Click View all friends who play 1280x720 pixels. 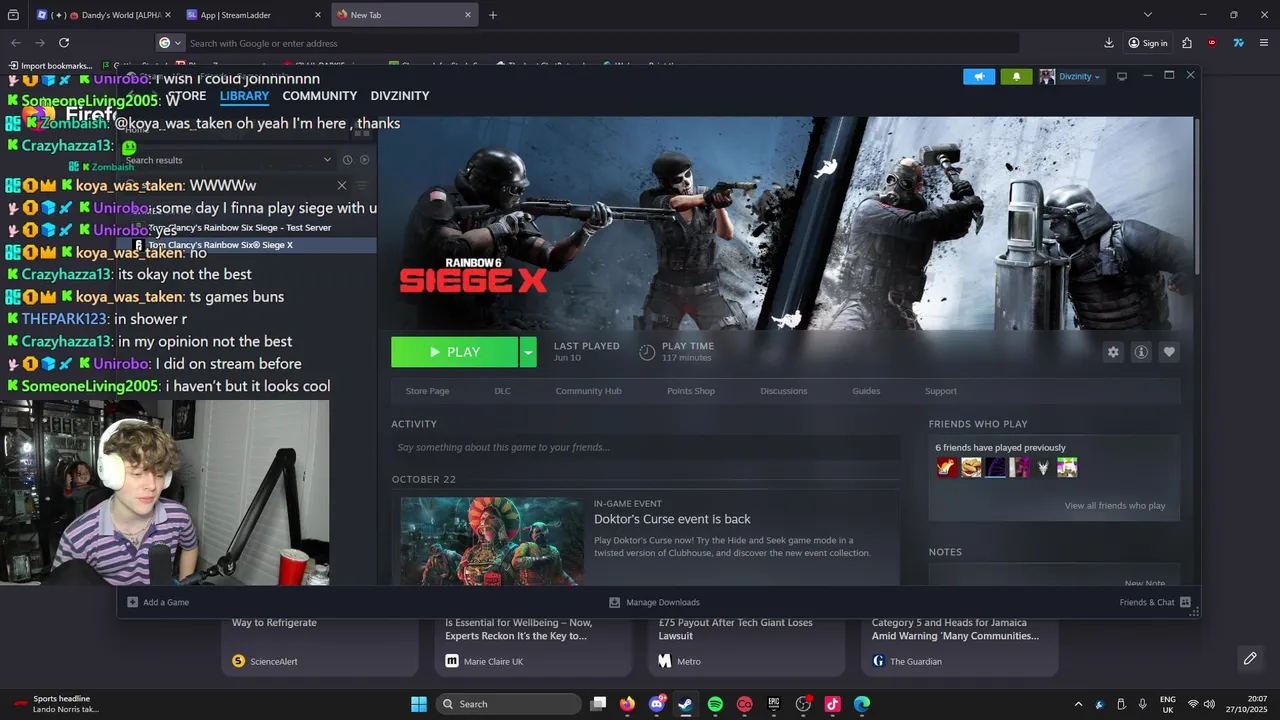click(1115, 506)
